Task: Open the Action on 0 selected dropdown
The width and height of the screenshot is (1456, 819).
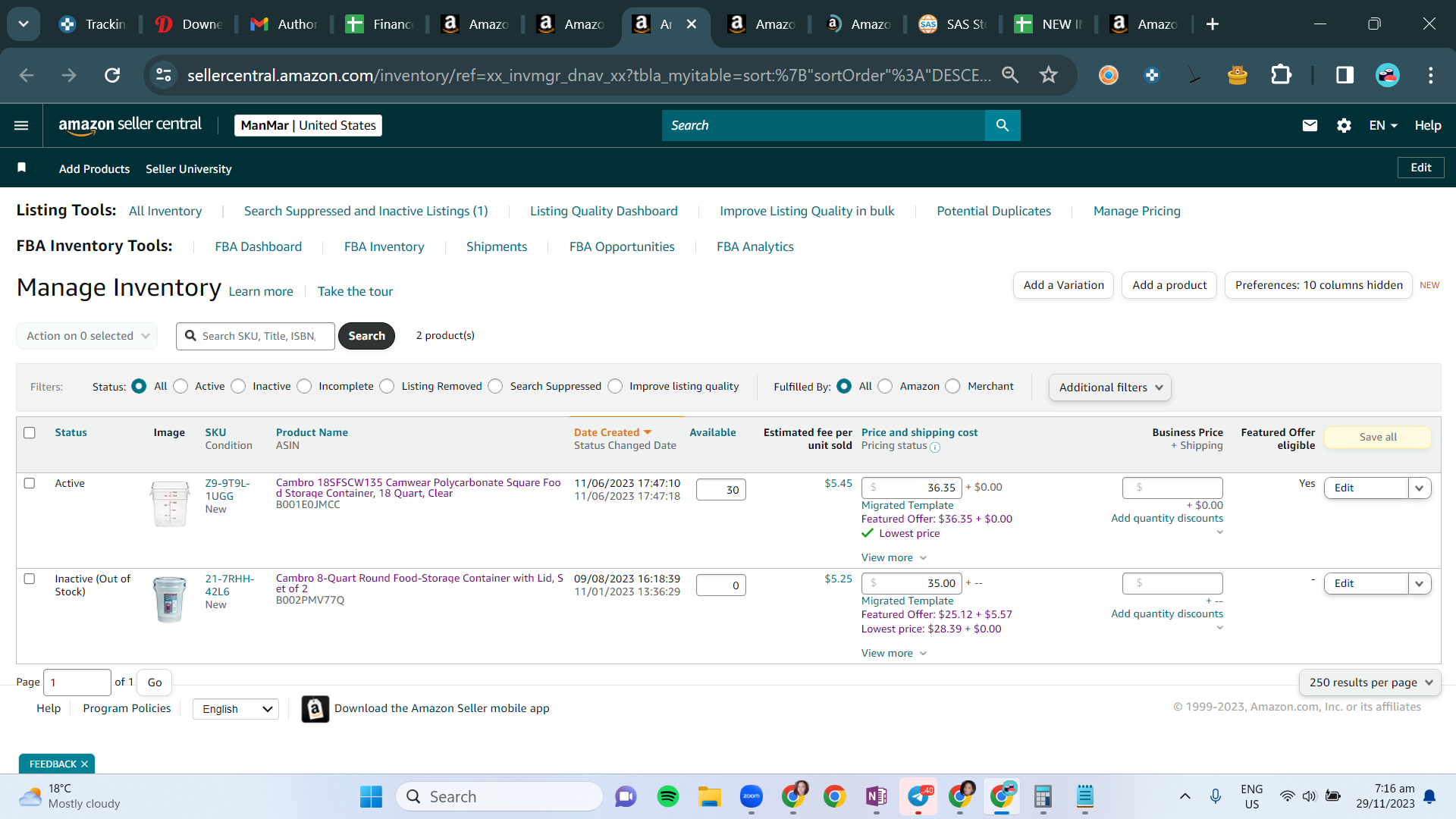Action: tap(87, 336)
